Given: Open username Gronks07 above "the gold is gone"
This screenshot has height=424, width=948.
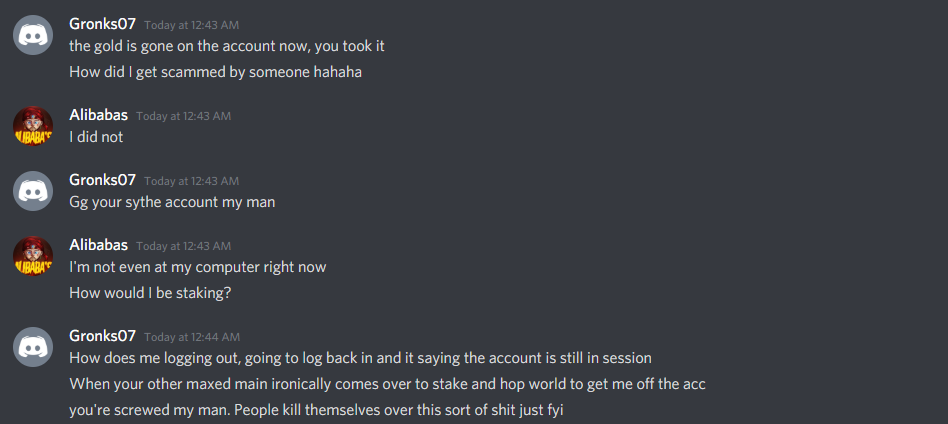Looking at the screenshot, I should coord(102,24).
